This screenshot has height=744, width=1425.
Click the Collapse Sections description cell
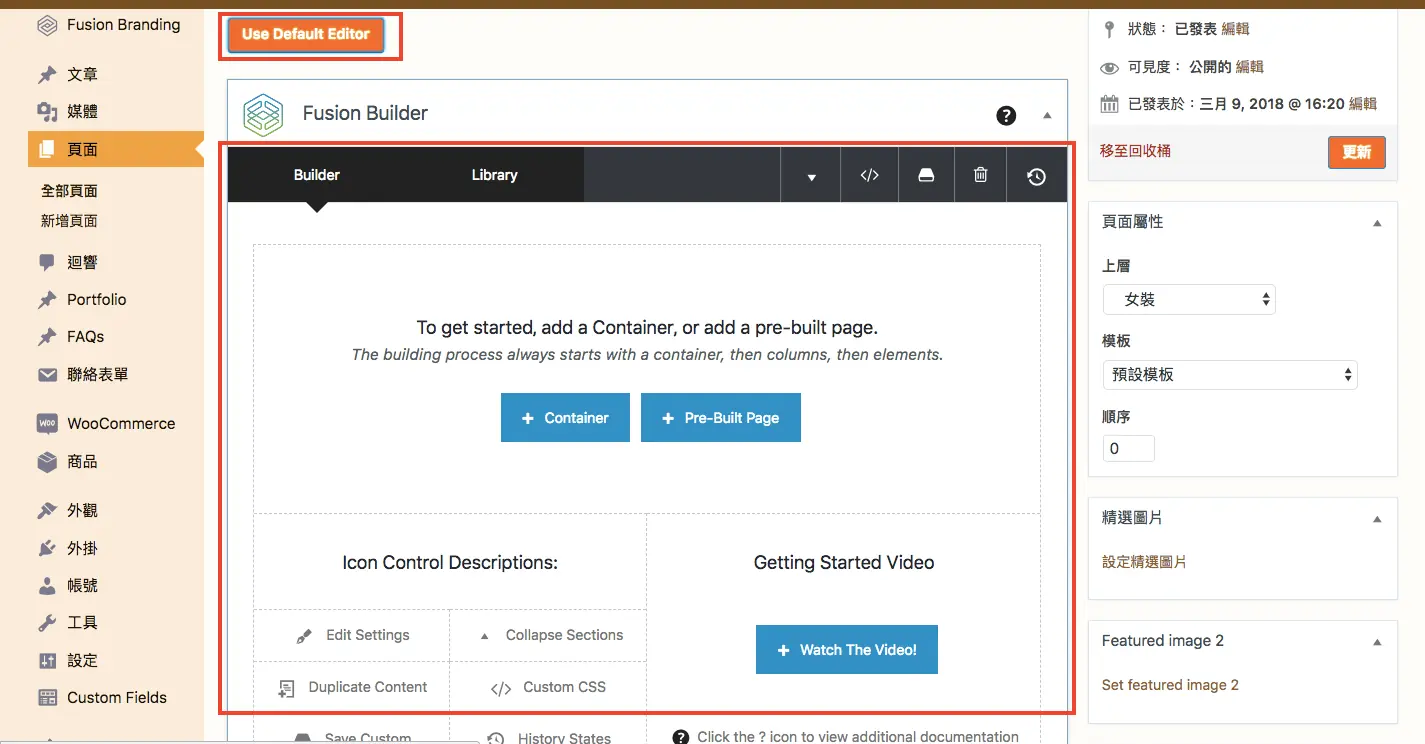pyautogui.click(x=548, y=636)
